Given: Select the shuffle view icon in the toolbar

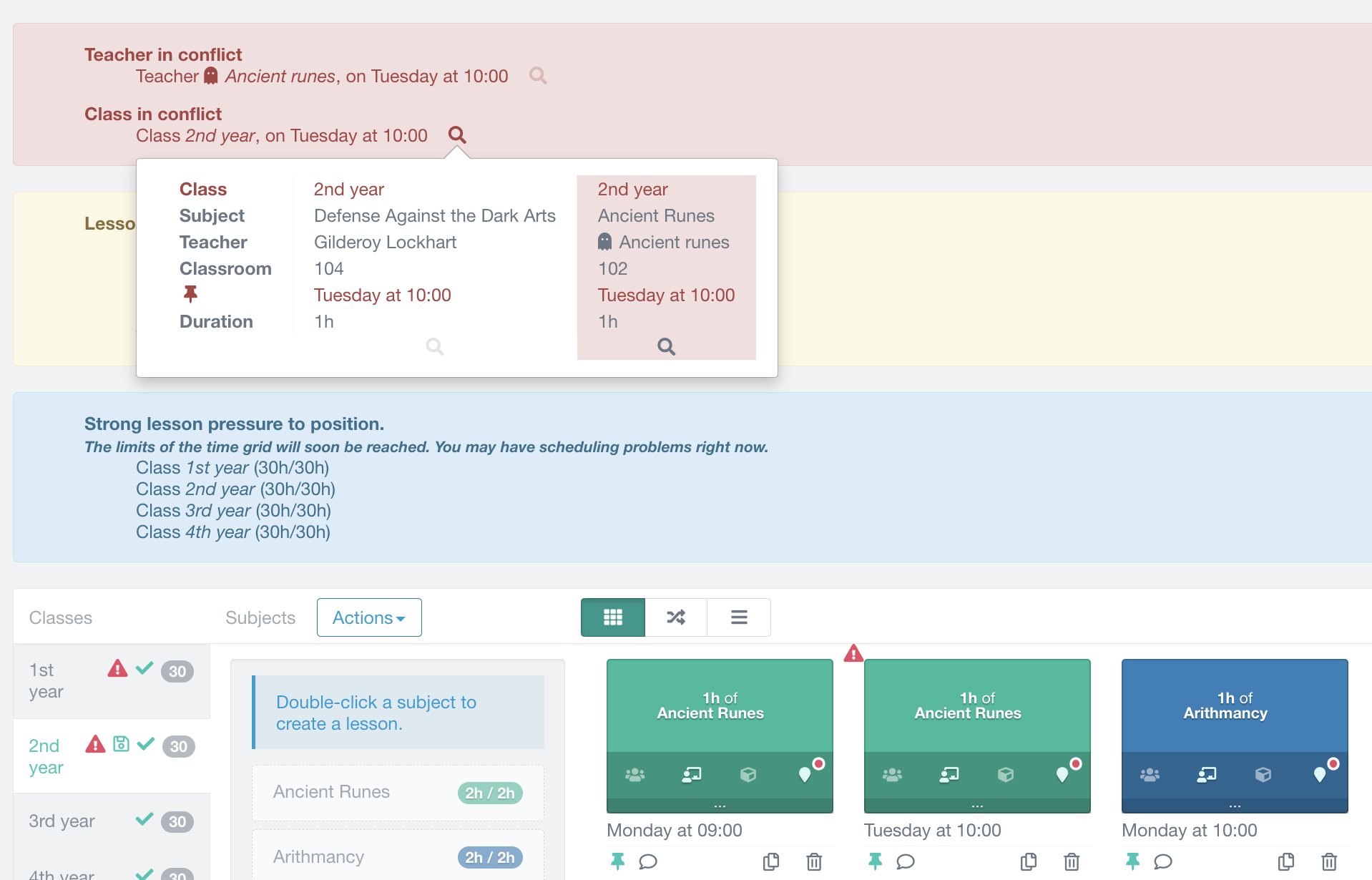Looking at the screenshot, I should (x=675, y=617).
